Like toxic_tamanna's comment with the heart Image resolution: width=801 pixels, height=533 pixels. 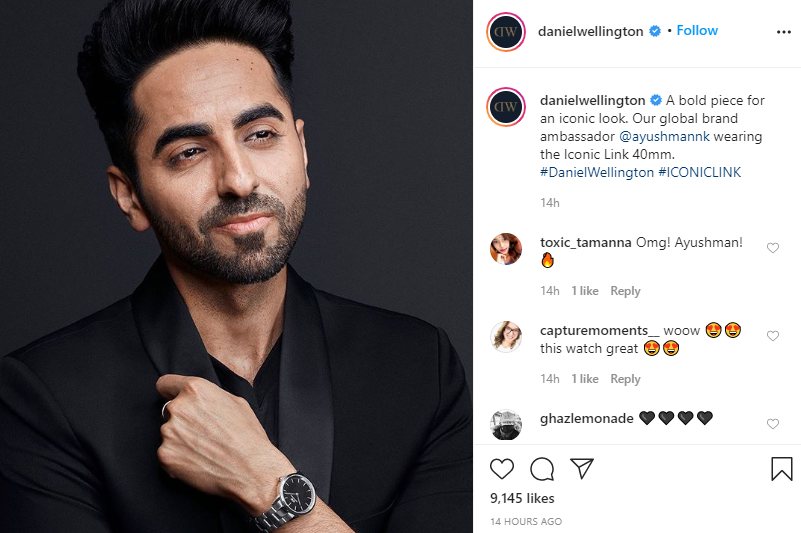point(773,248)
